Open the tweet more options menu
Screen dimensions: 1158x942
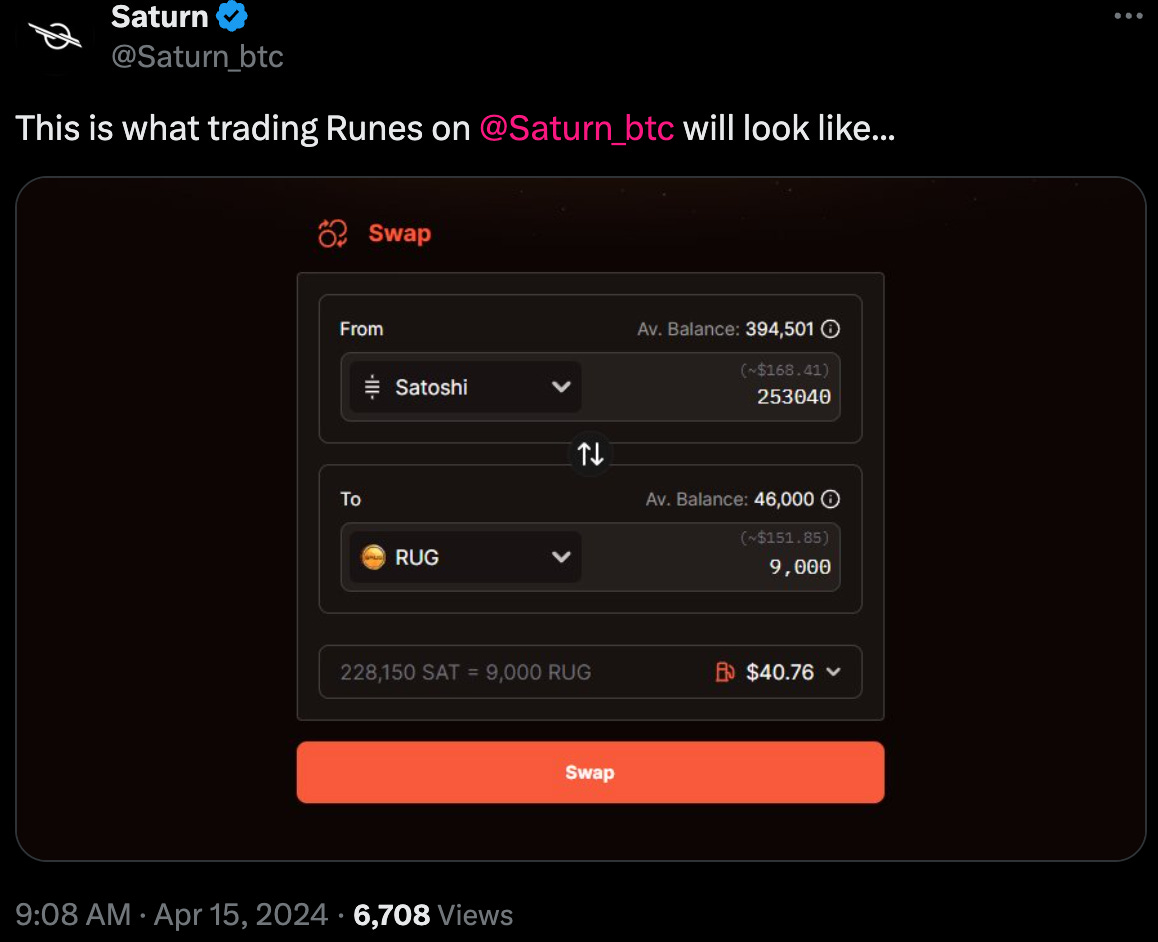click(x=1127, y=17)
